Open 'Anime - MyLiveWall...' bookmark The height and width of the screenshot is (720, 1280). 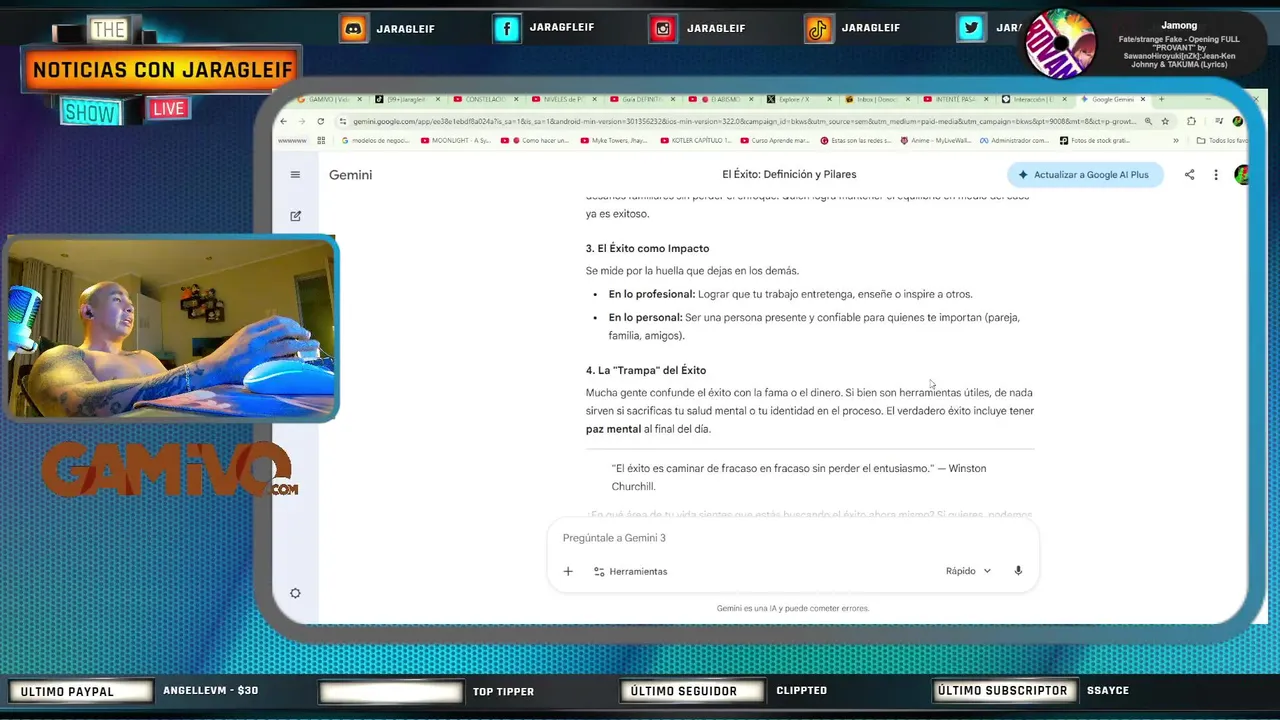(935, 140)
